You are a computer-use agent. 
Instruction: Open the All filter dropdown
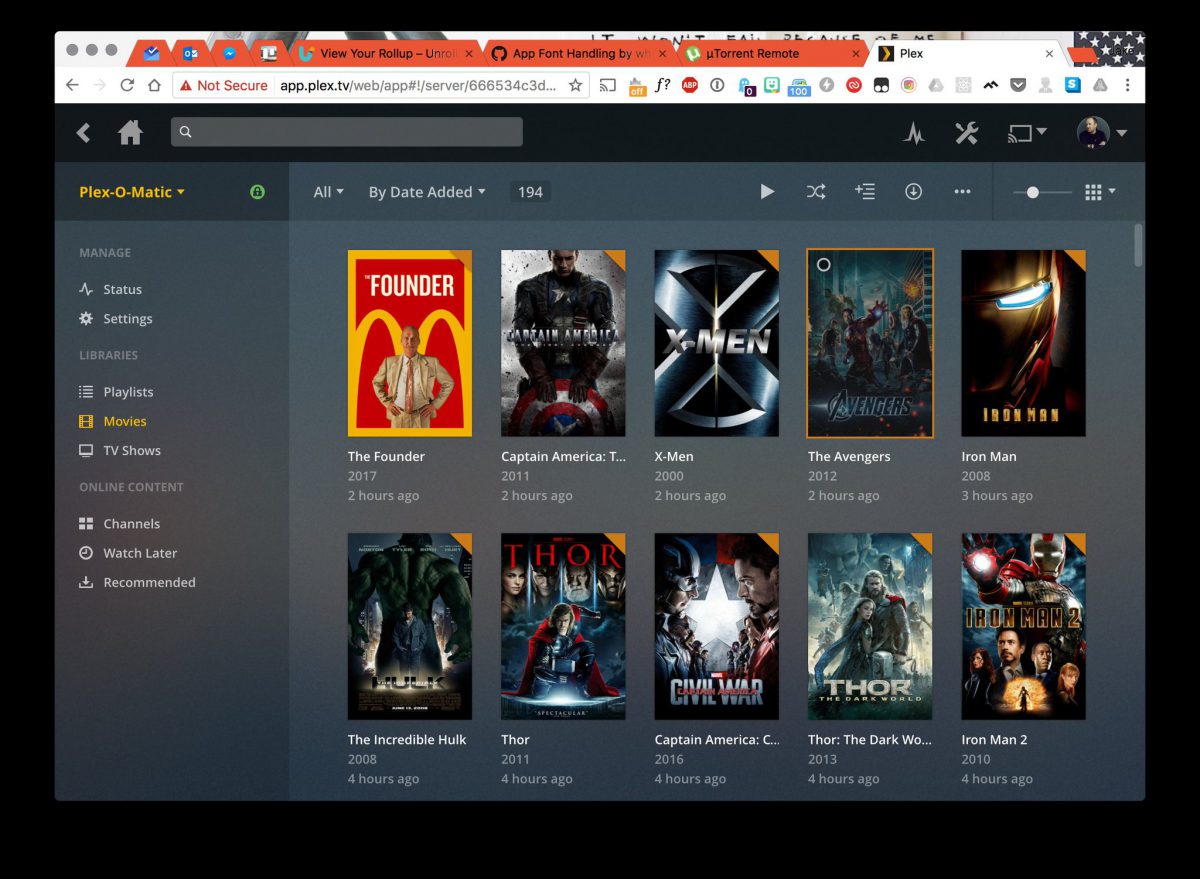[328, 192]
